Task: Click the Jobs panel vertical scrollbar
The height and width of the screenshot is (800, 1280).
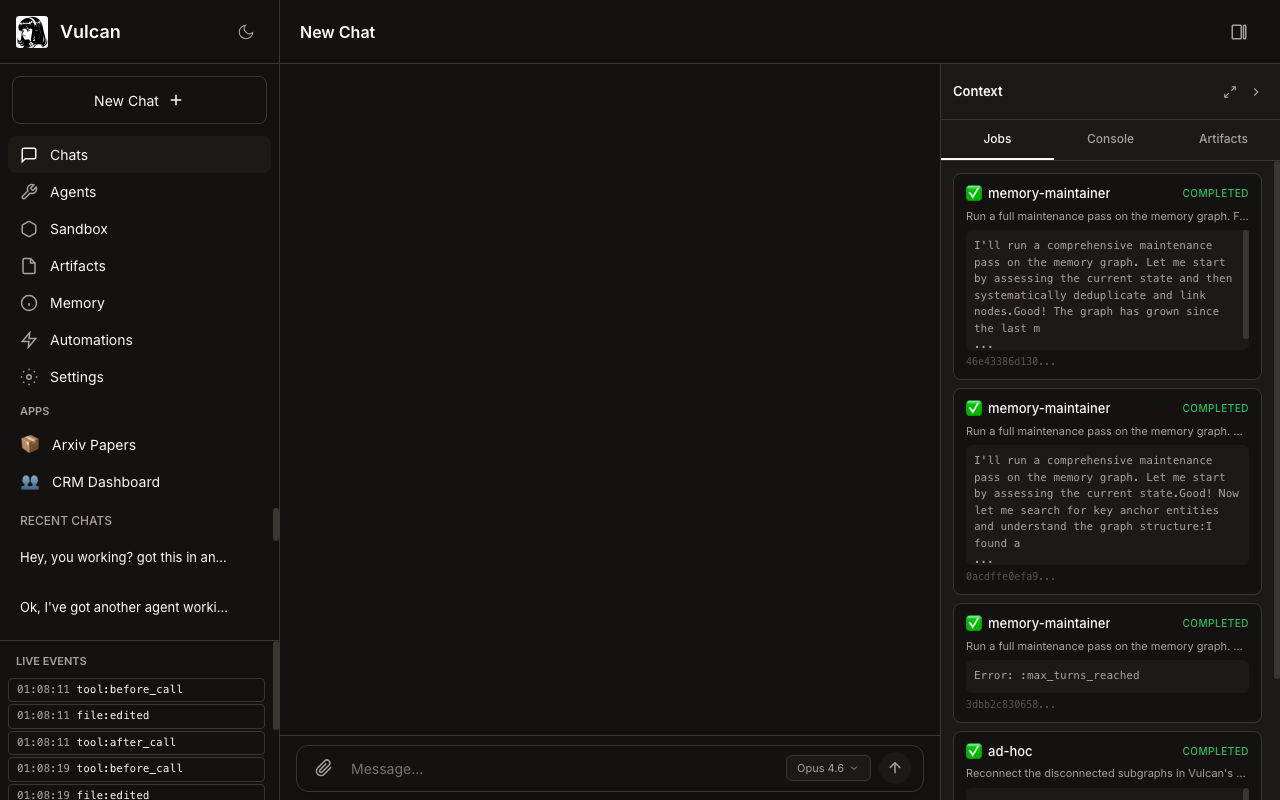Action: [x=1276, y=420]
